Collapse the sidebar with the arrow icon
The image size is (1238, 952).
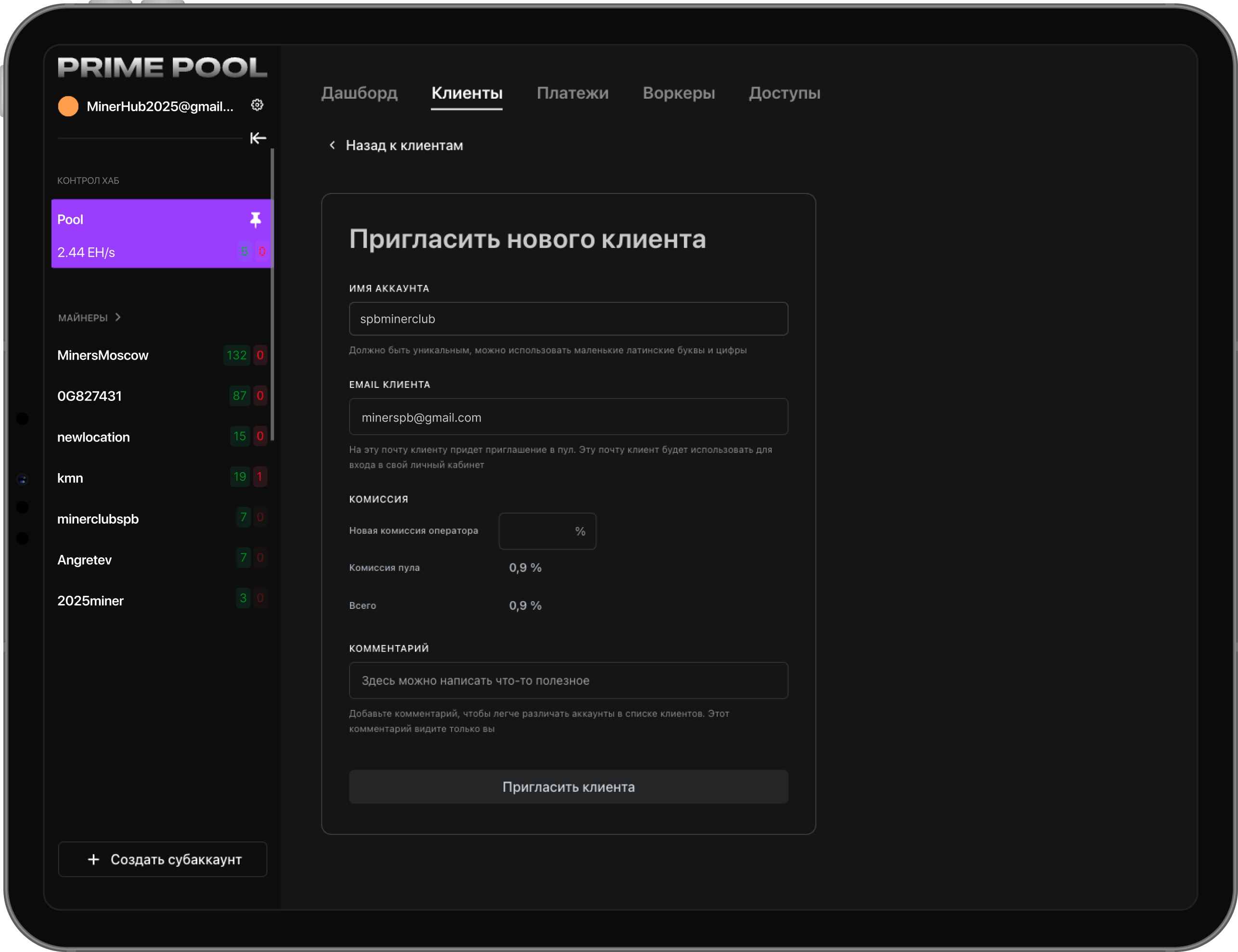258,138
